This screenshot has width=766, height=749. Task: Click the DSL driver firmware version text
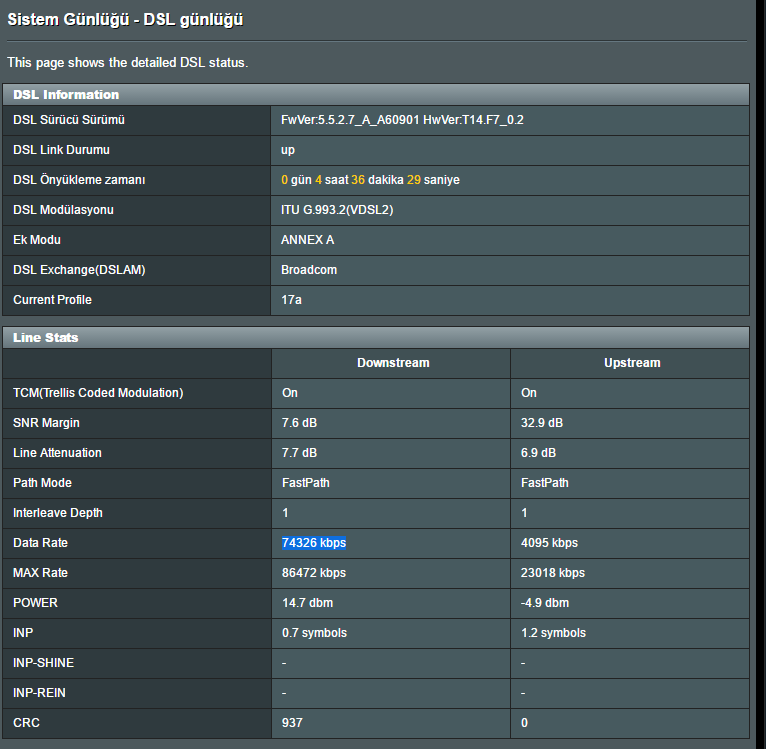[x=402, y=120]
